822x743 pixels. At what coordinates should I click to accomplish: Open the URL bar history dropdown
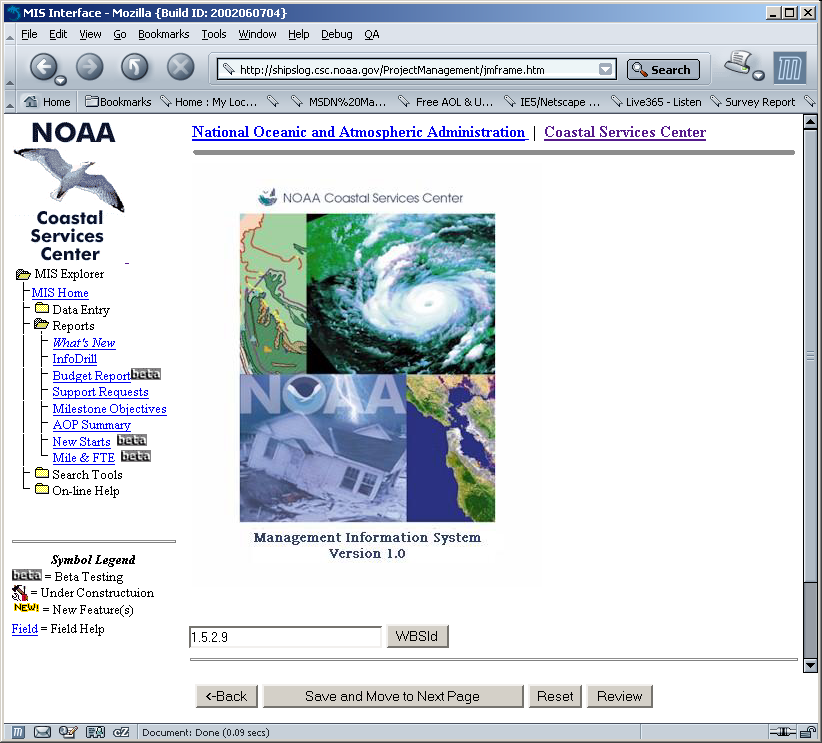[x=605, y=69]
